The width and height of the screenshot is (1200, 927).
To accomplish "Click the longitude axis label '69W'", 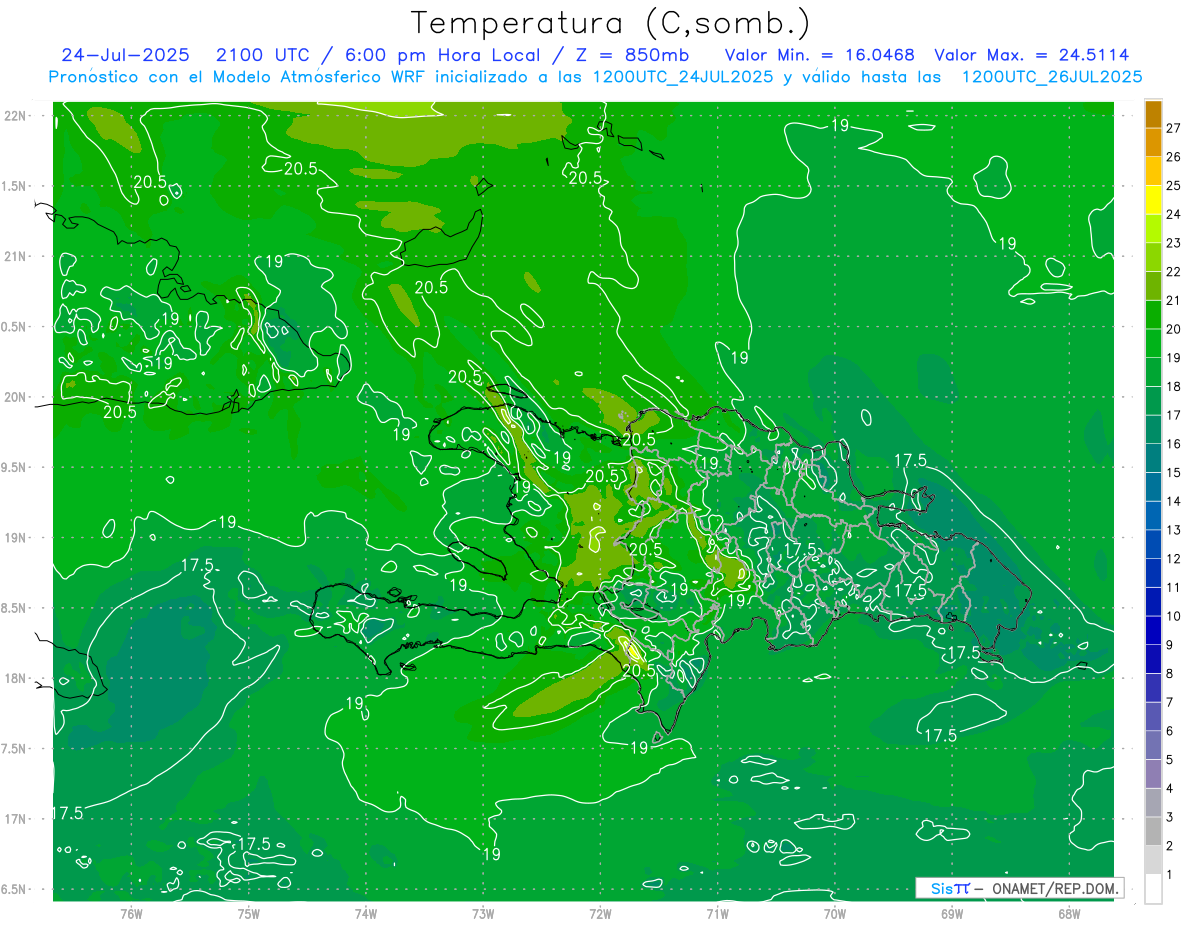I will pos(952,914).
